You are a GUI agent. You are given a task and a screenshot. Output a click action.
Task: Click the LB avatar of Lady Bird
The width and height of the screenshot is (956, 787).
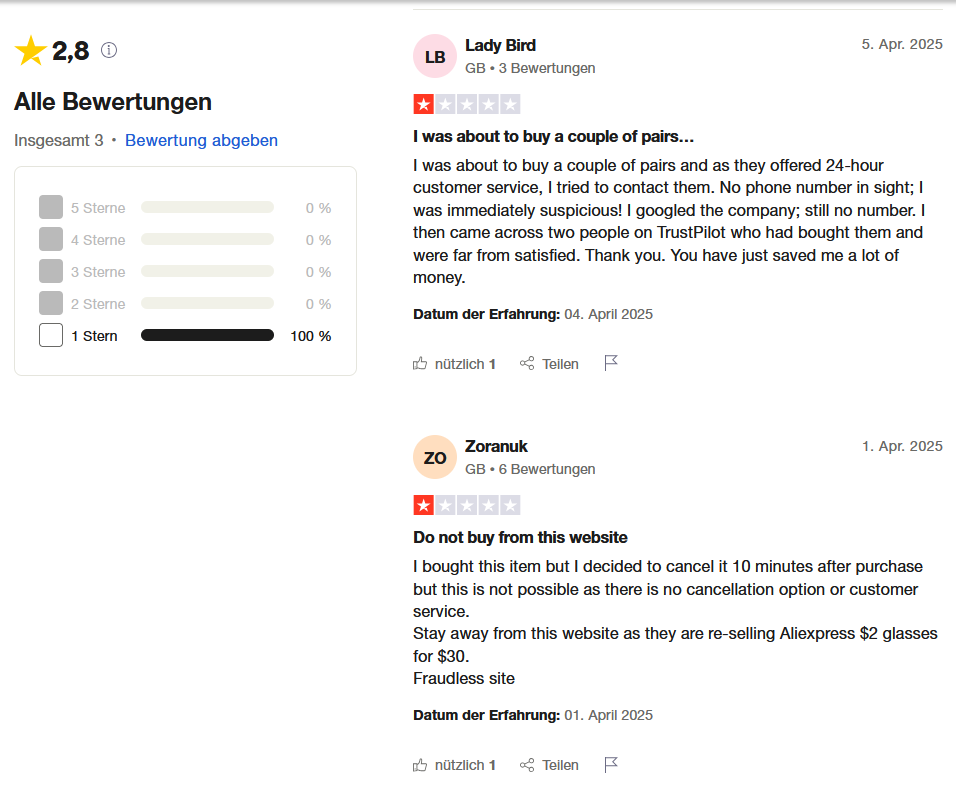click(x=435, y=57)
